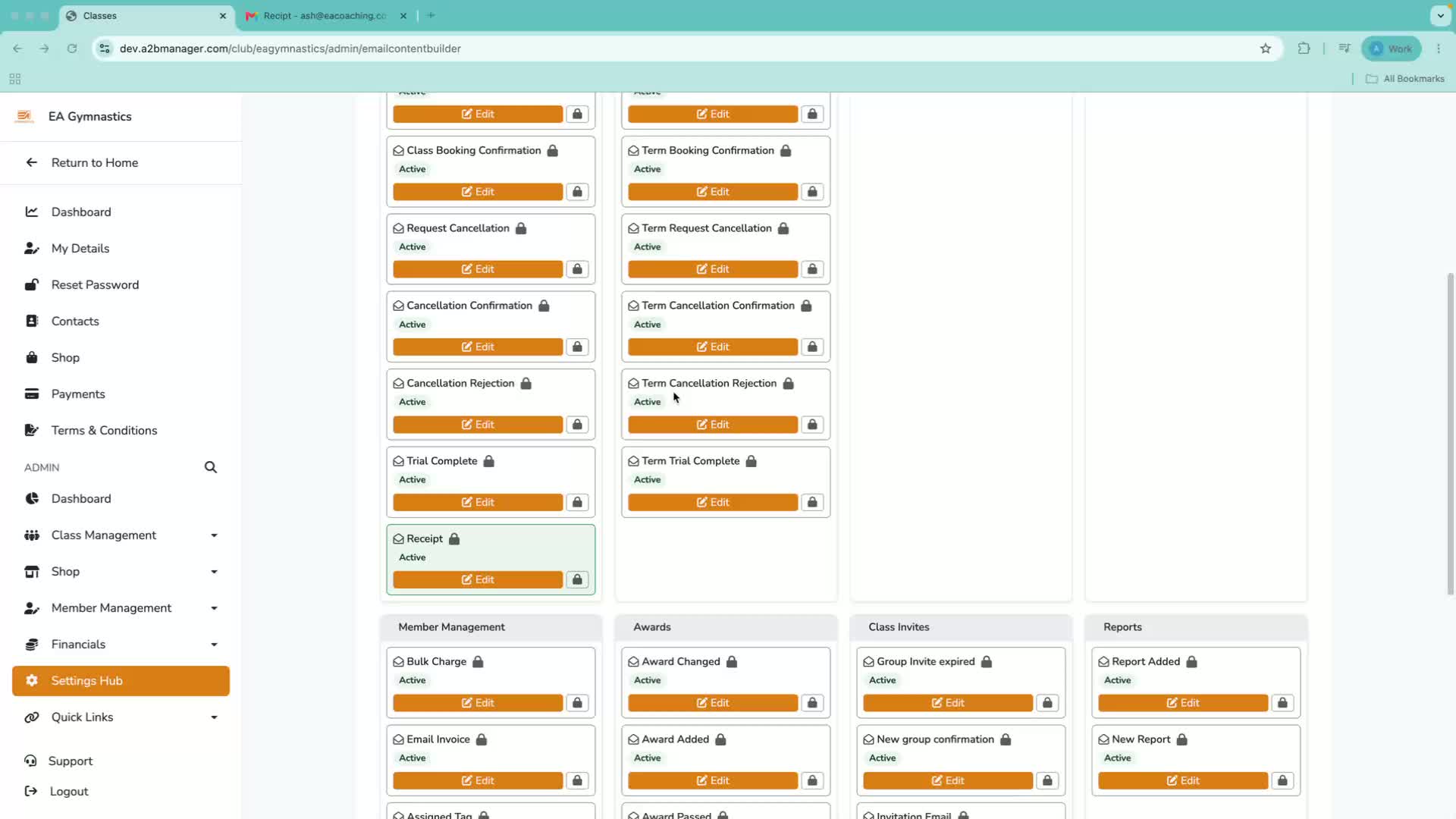Viewport: 1456px width, 819px height.
Task: Click the lock button in Receipt card
Action: 577,579
